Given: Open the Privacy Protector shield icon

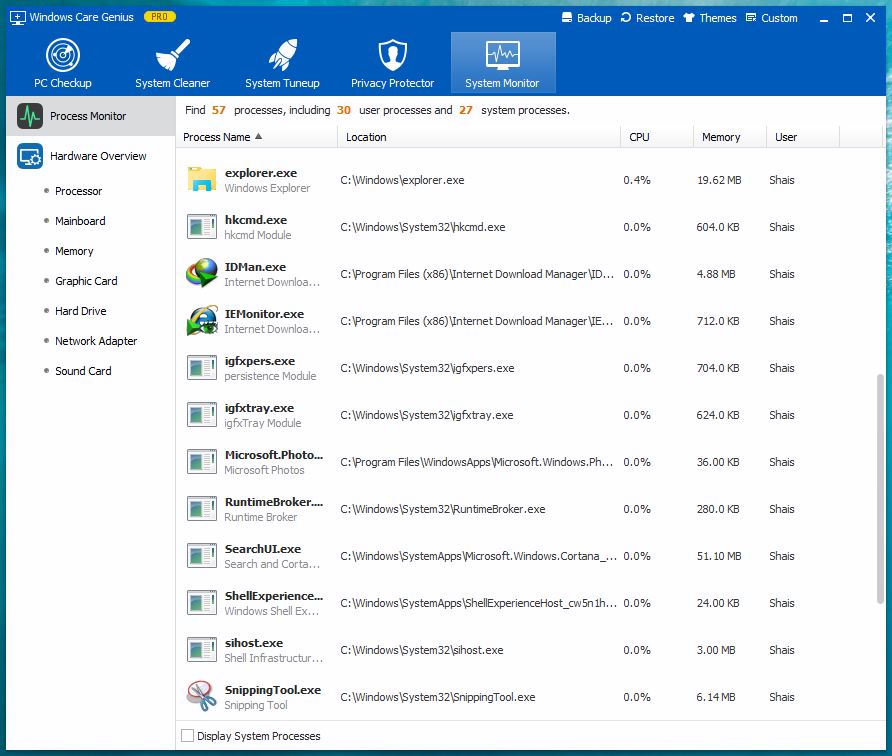Looking at the screenshot, I should click(393, 55).
